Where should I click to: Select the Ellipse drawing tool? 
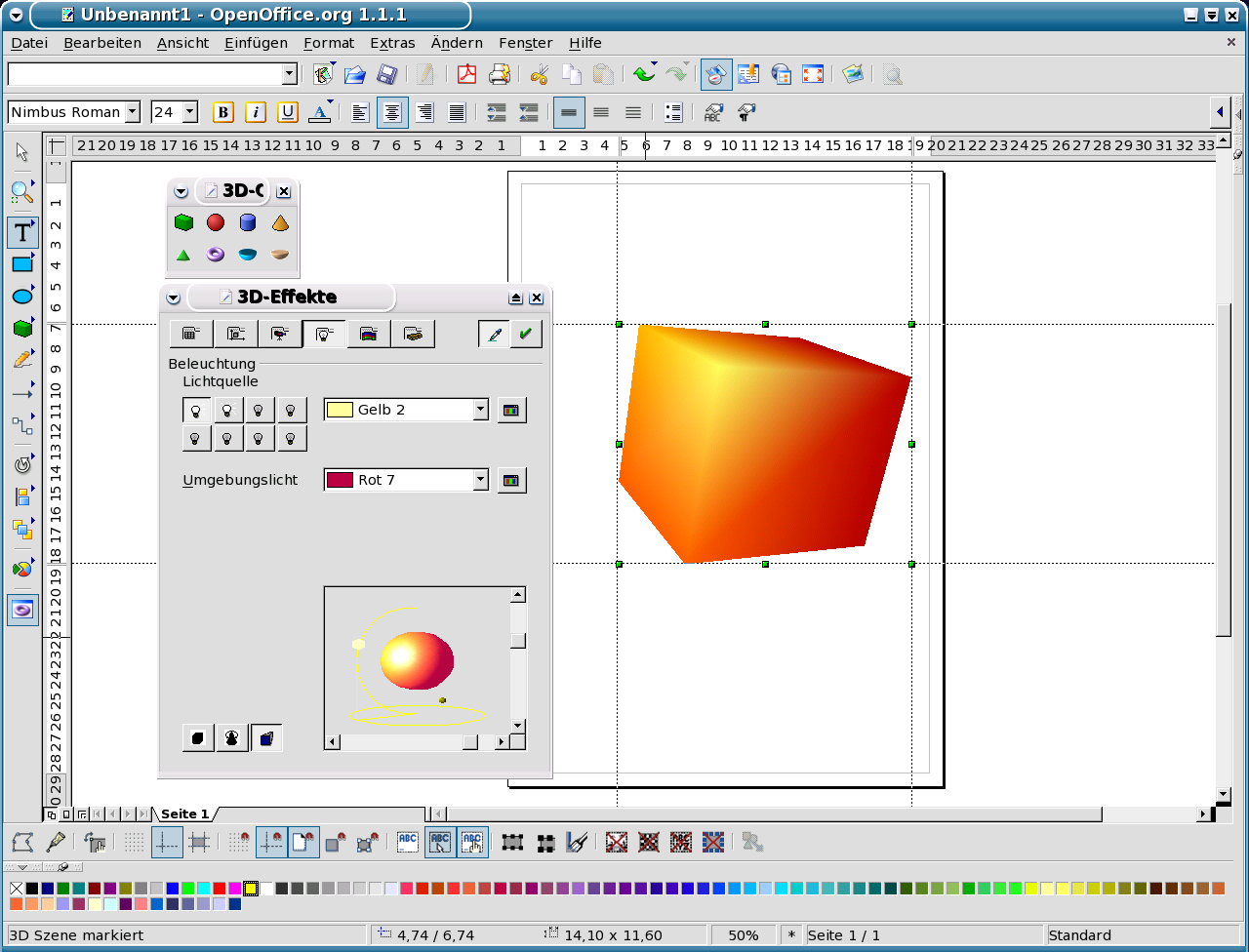pos(22,297)
